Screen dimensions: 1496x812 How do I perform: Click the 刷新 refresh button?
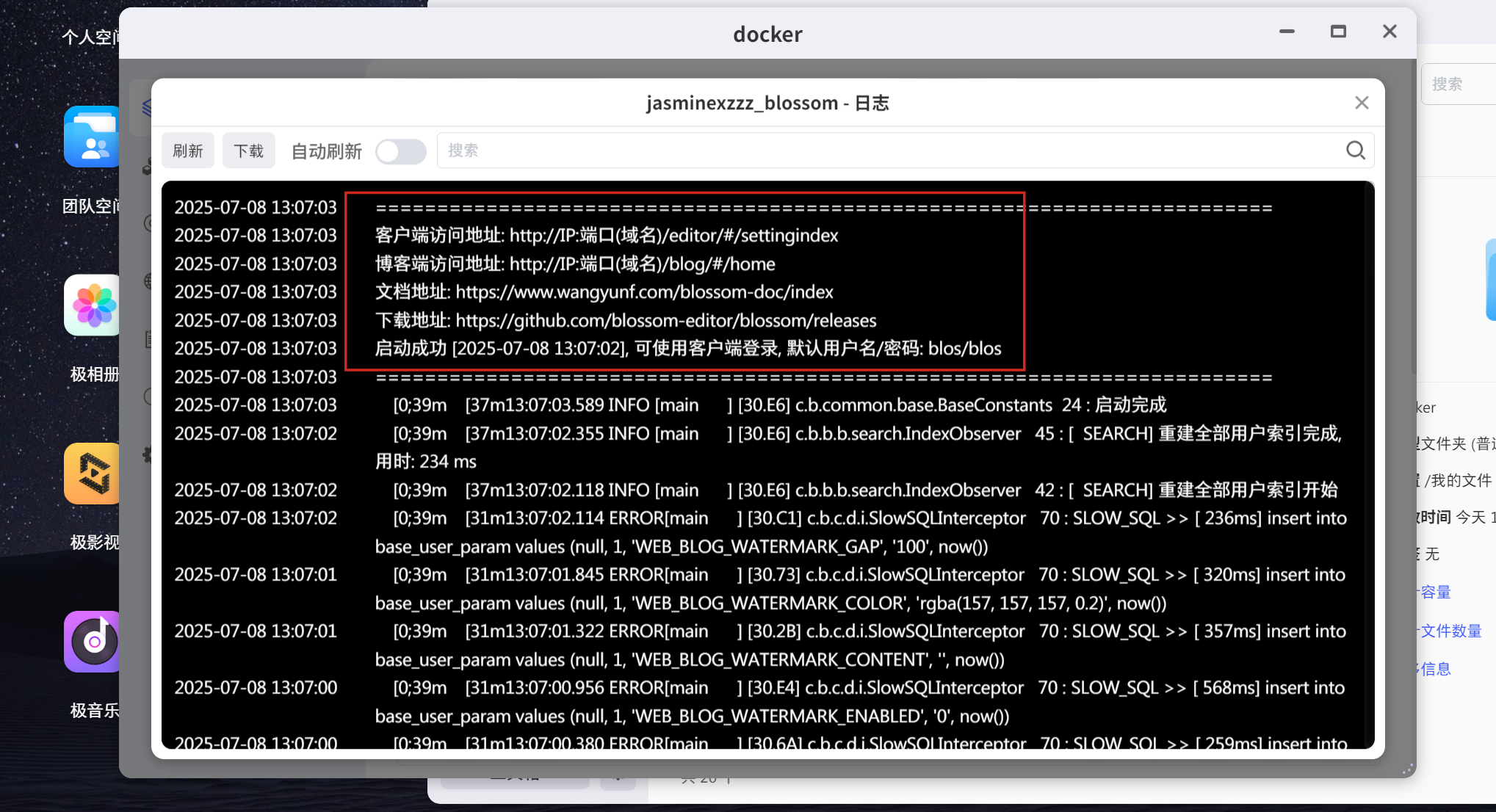click(x=188, y=151)
